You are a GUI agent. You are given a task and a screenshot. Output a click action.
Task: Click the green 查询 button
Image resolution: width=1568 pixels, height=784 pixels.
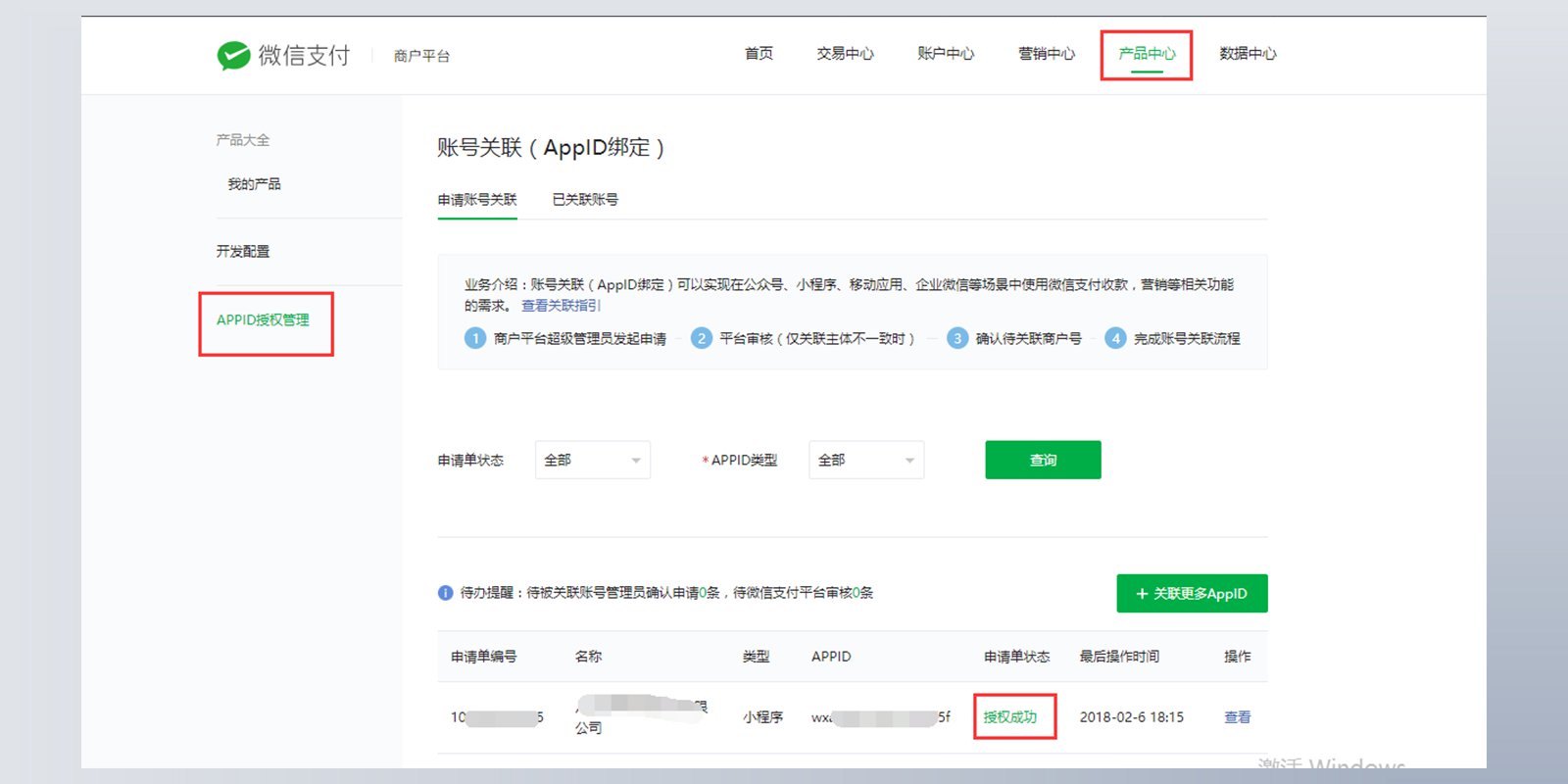(1043, 460)
